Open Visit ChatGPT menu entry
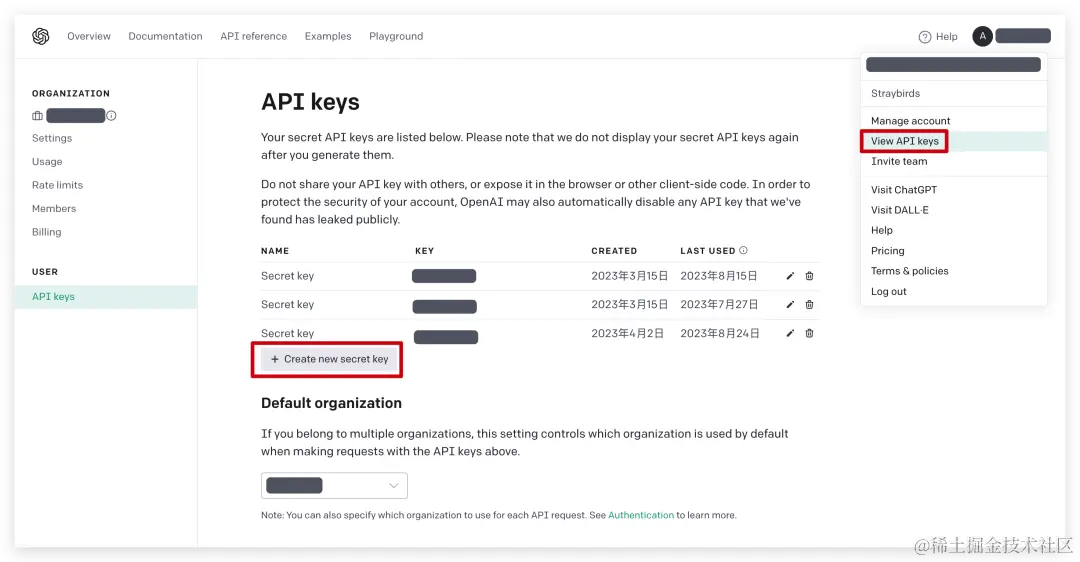Image resolution: width=1080 pixels, height=562 pixels. click(904, 189)
